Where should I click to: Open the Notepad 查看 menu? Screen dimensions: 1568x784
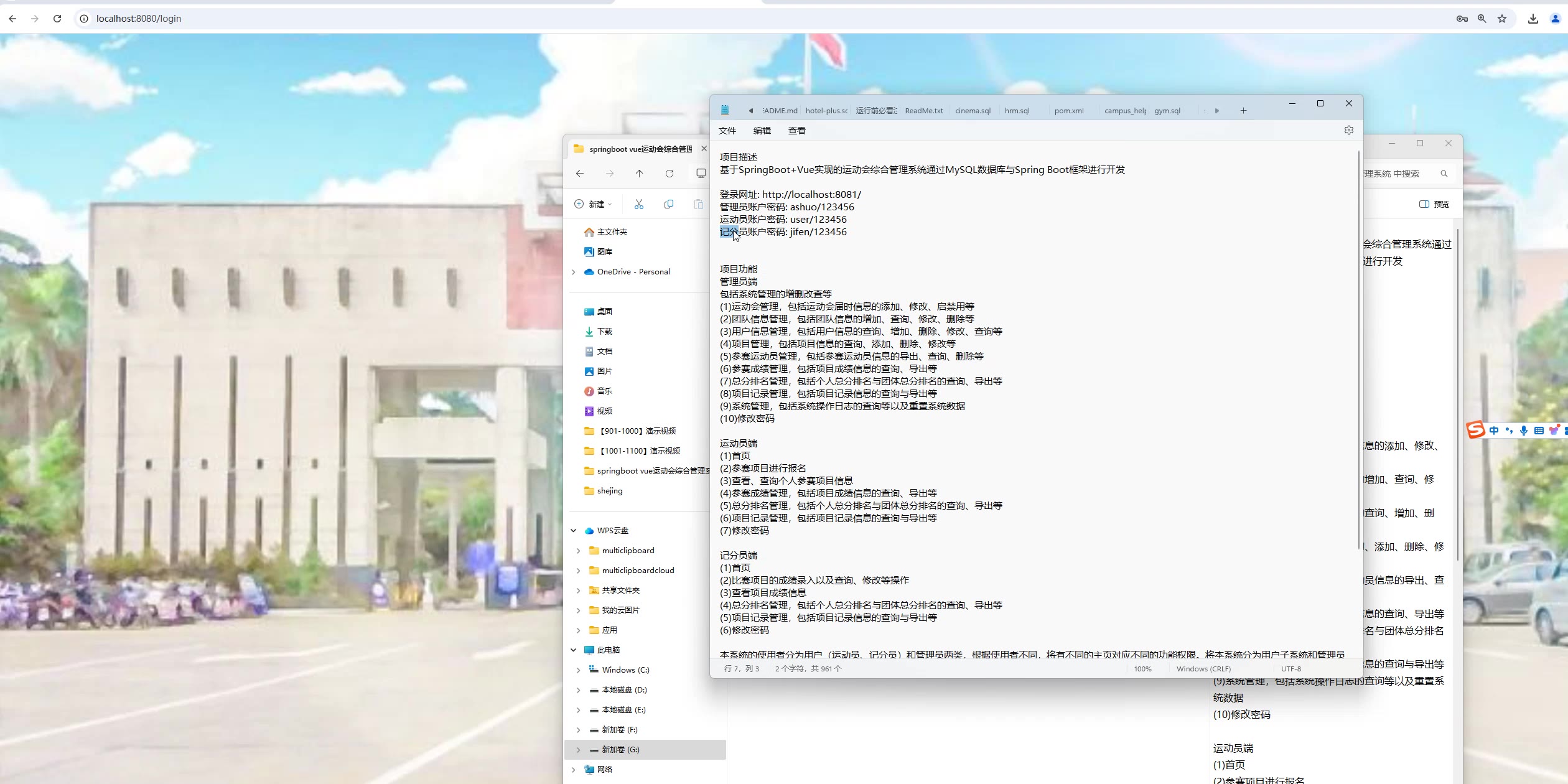click(x=797, y=131)
